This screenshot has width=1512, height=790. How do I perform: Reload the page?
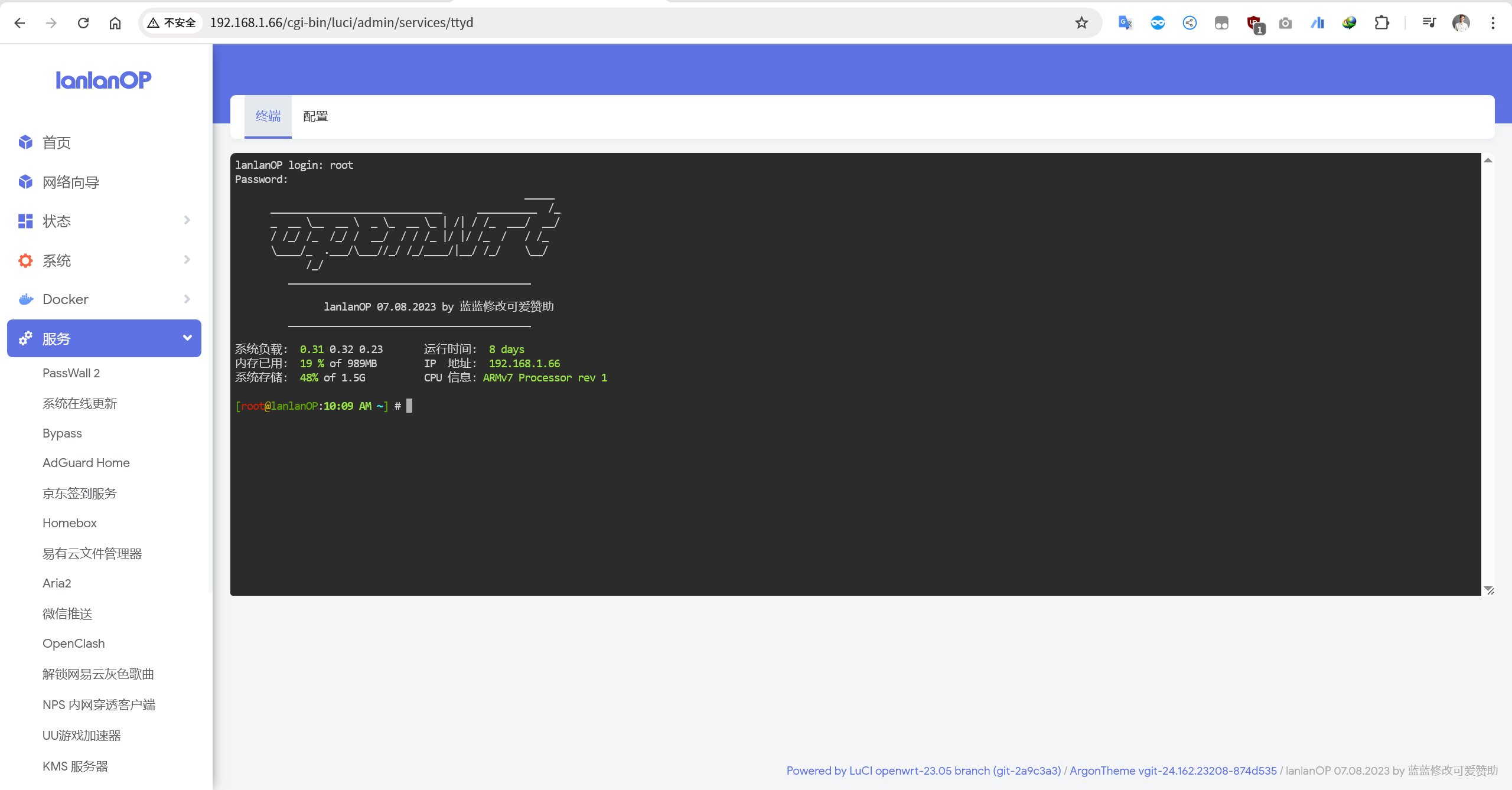[x=83, y=22]
